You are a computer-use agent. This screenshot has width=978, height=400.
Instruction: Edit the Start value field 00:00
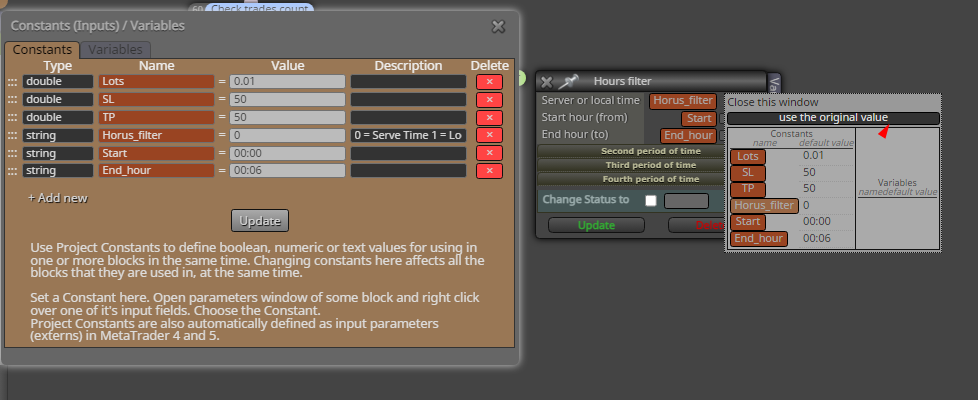[288, 154]
